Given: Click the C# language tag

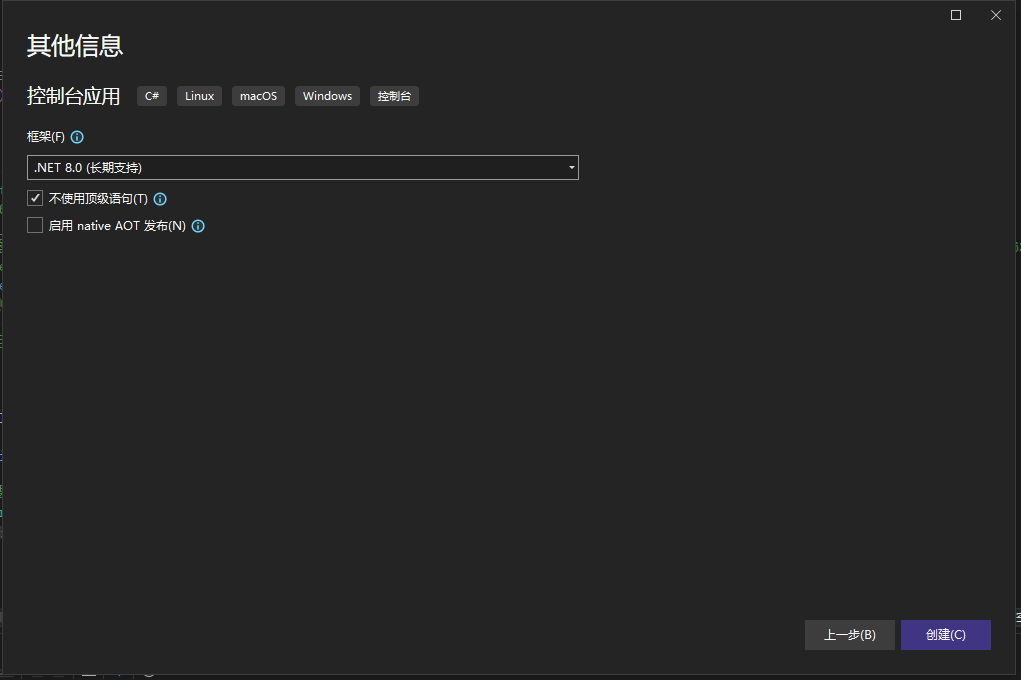Looking at the screenshot, I should (152, 96).
